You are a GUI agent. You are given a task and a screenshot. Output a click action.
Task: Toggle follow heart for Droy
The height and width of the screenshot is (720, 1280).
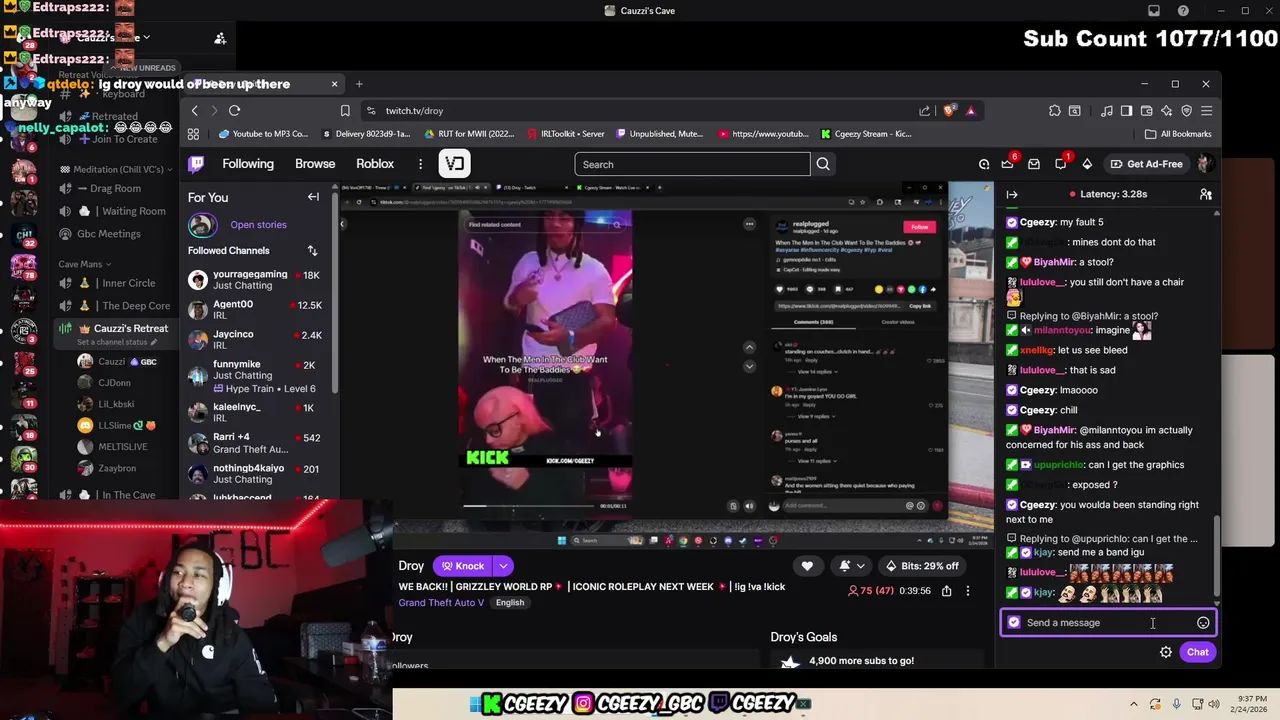pyautogui.click(x=807, y=566)
